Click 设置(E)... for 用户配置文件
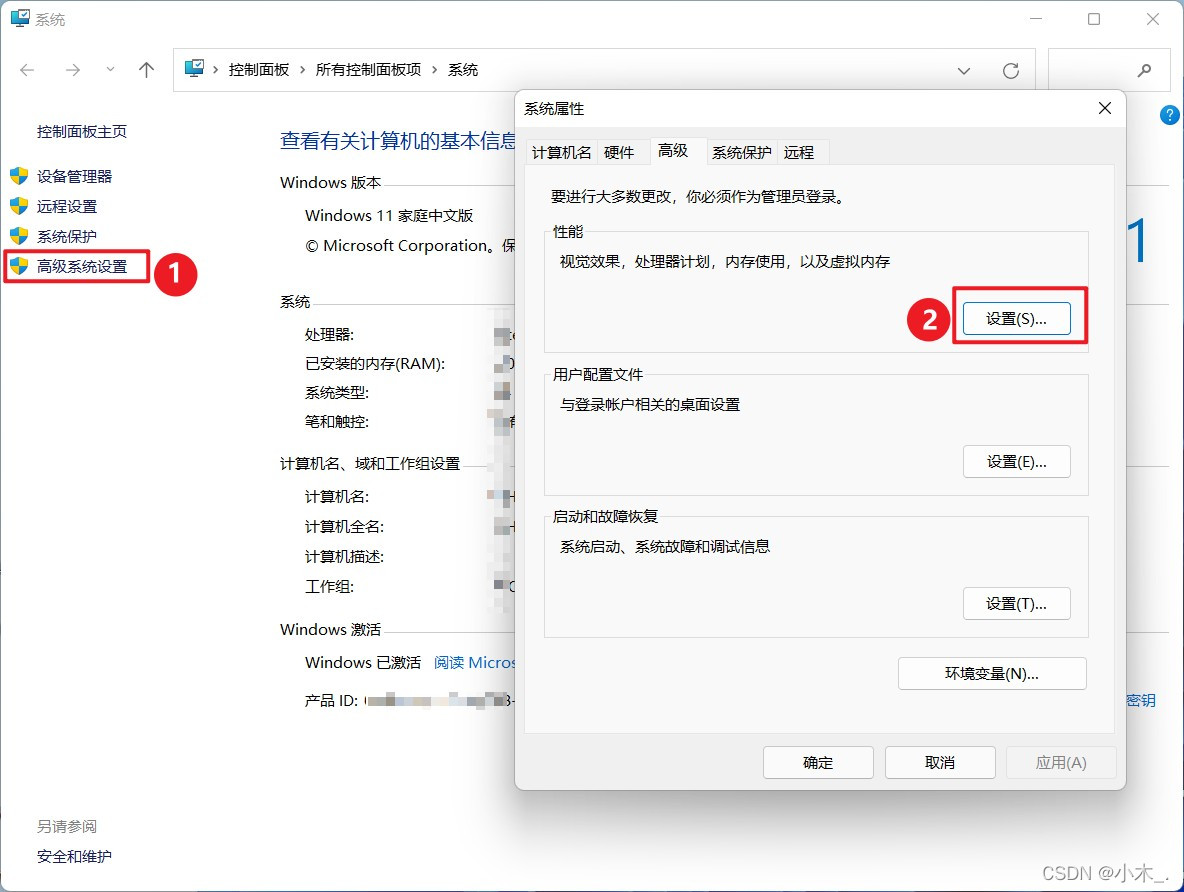The height and width of the screenshot is (892, 1184). click(x=1016, y=461)
